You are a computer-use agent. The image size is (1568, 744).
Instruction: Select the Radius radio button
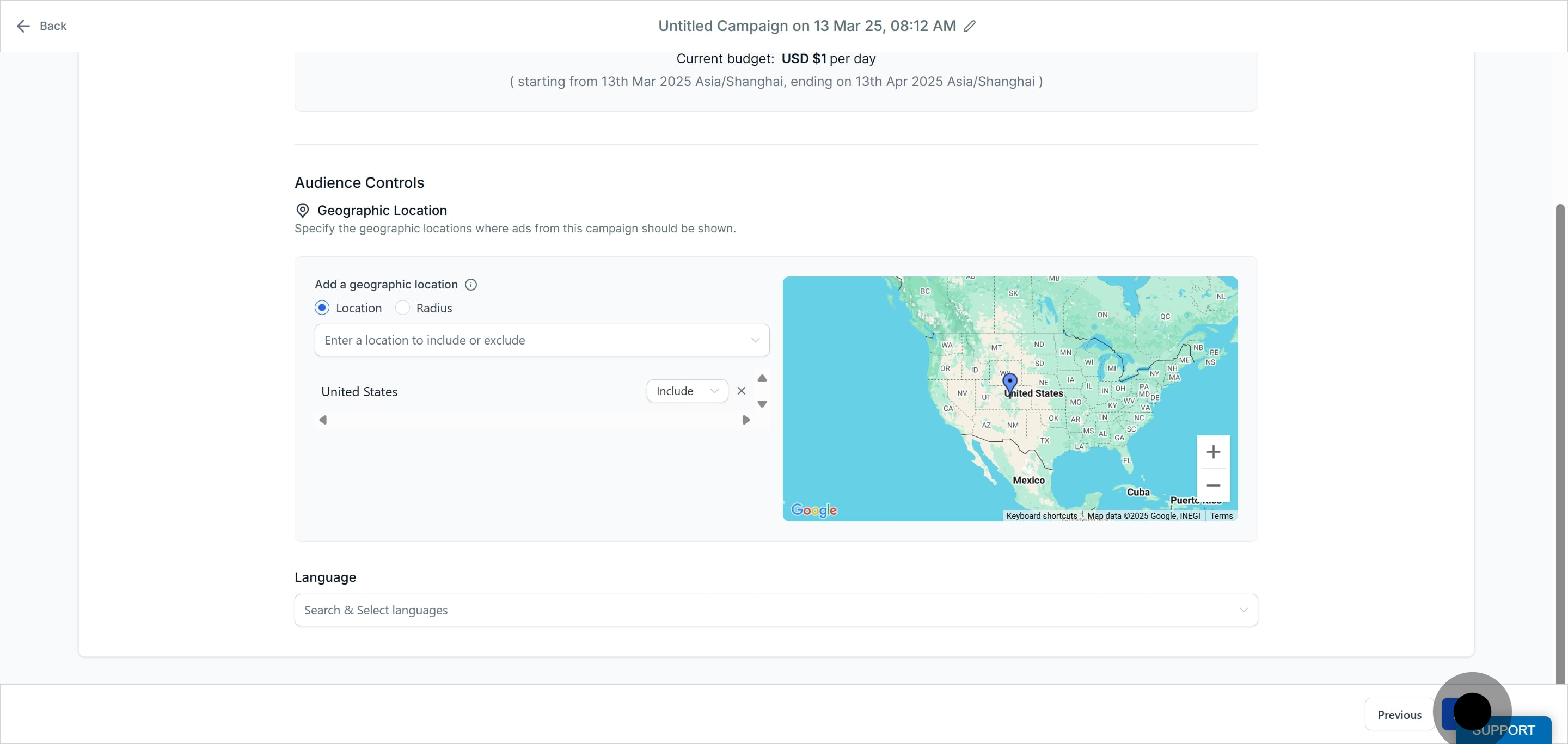click(x=402, y=308)
